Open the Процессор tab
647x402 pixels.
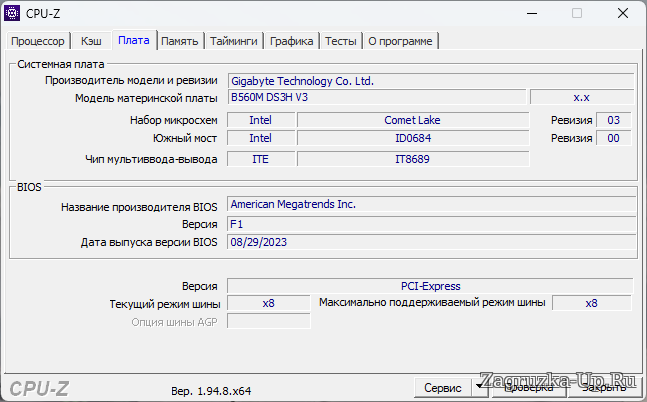38,41
